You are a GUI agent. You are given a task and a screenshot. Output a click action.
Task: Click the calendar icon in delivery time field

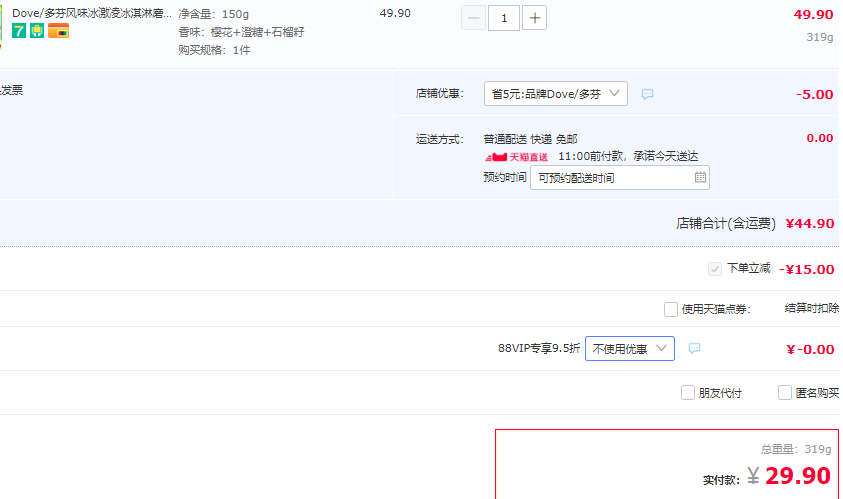coord(700,177)
